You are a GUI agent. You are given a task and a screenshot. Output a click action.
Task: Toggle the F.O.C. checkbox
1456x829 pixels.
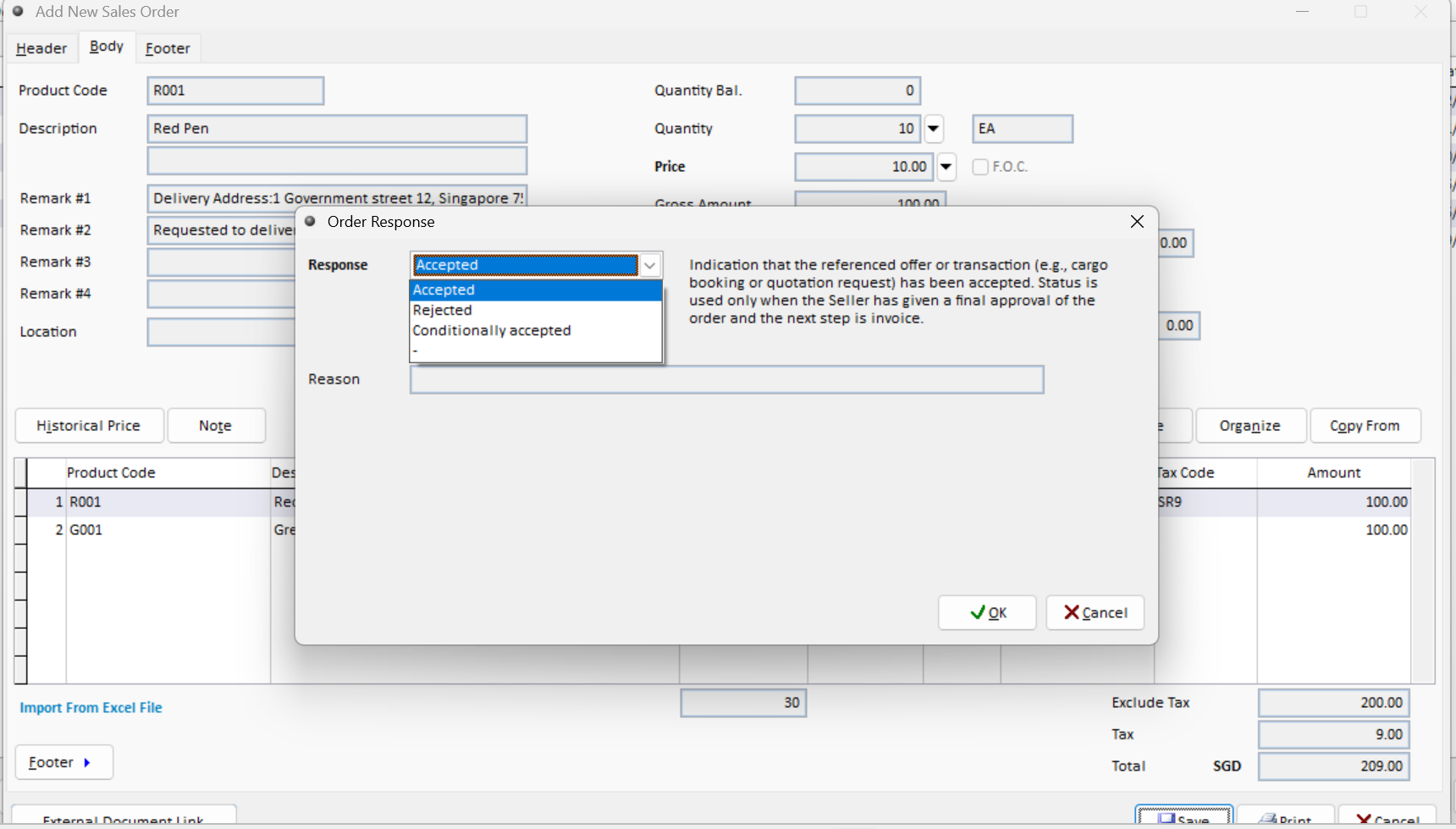point(980,167)
